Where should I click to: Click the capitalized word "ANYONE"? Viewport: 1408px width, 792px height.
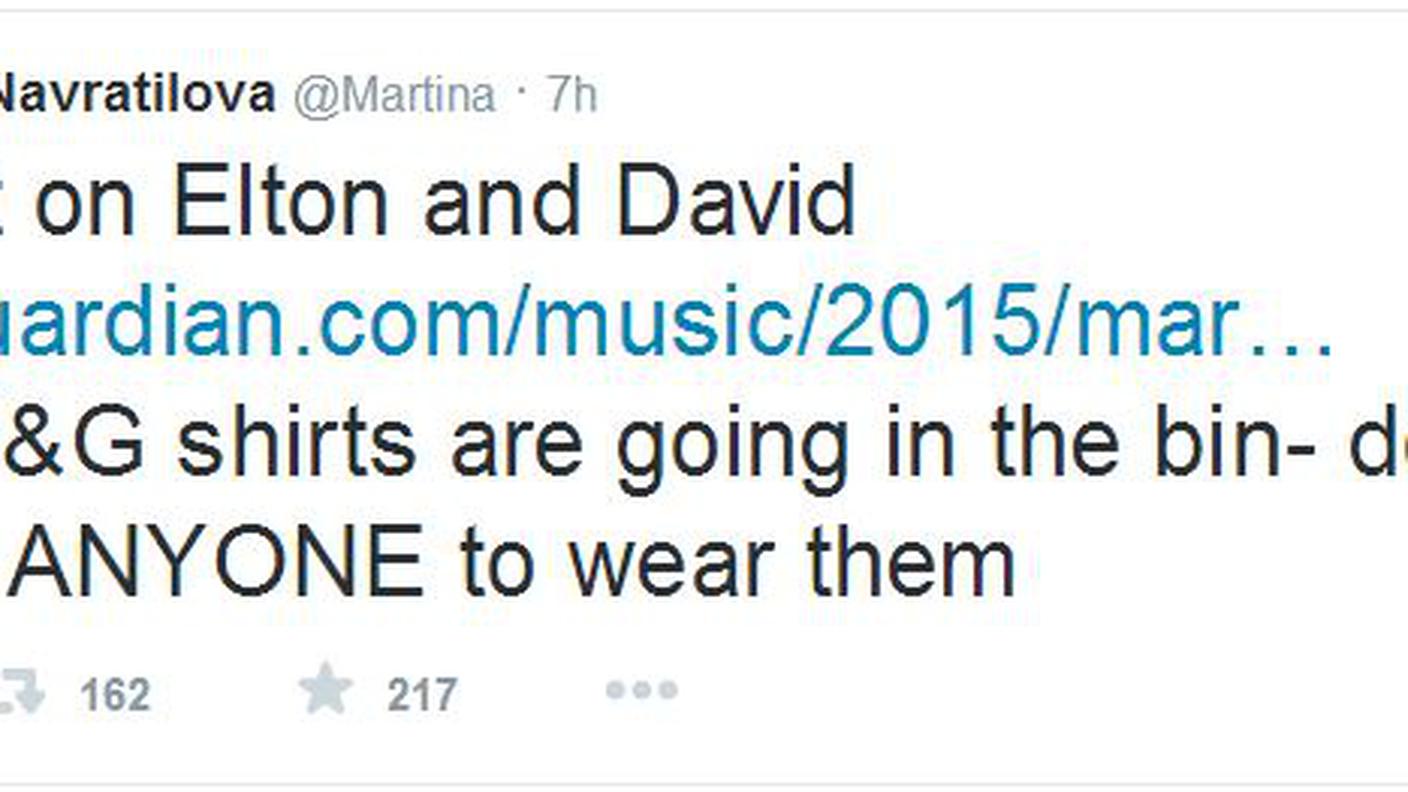(216, 562)
